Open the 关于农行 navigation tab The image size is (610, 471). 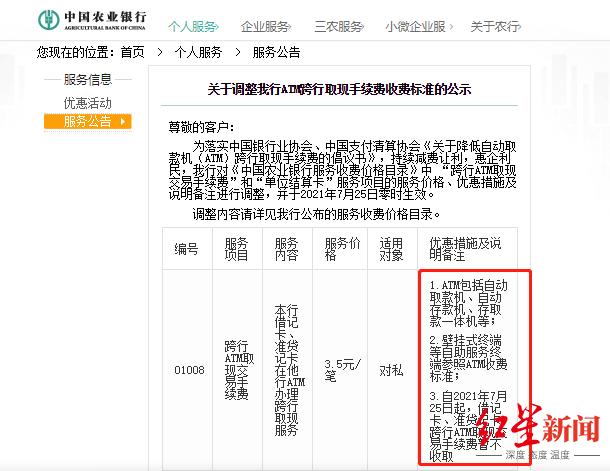pyautogui.click(x=496, y=26)
